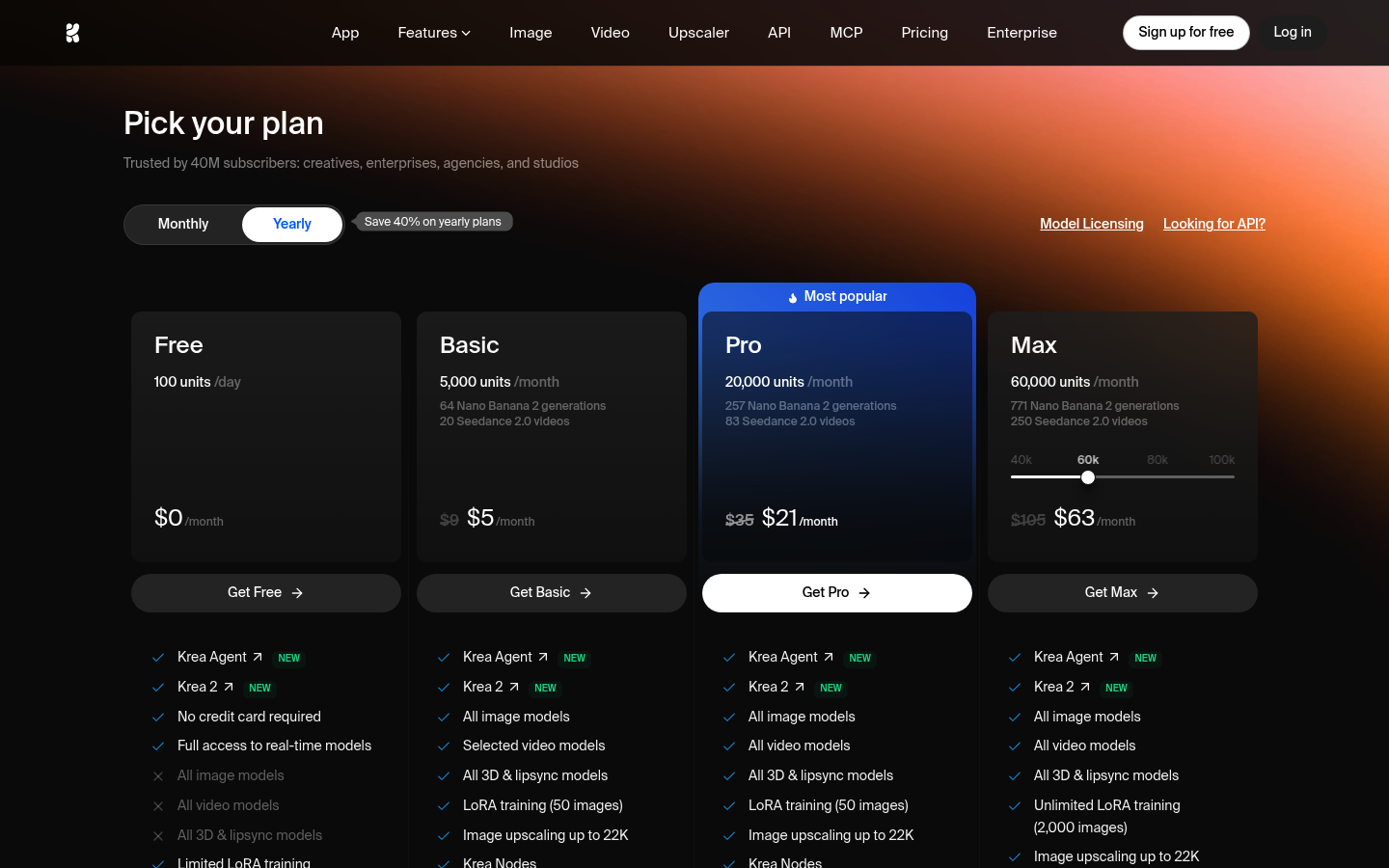
Task: Switch billing to Monthly
Action: 183,225
